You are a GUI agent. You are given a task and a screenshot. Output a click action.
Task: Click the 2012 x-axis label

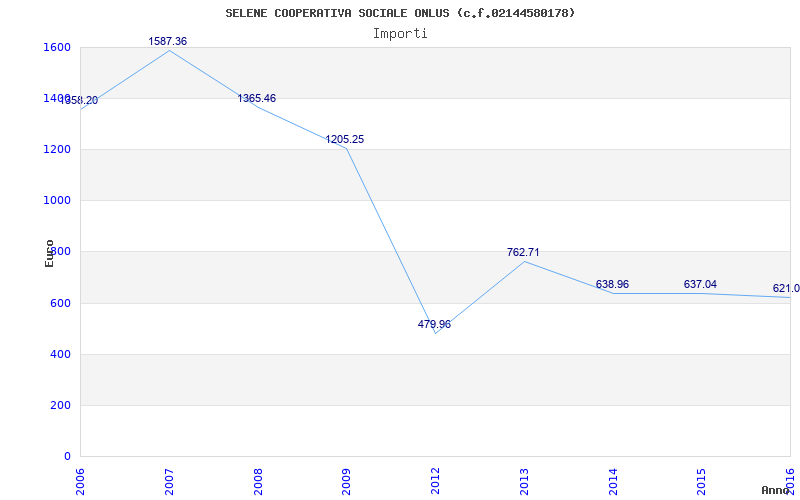tap(435, 482)
